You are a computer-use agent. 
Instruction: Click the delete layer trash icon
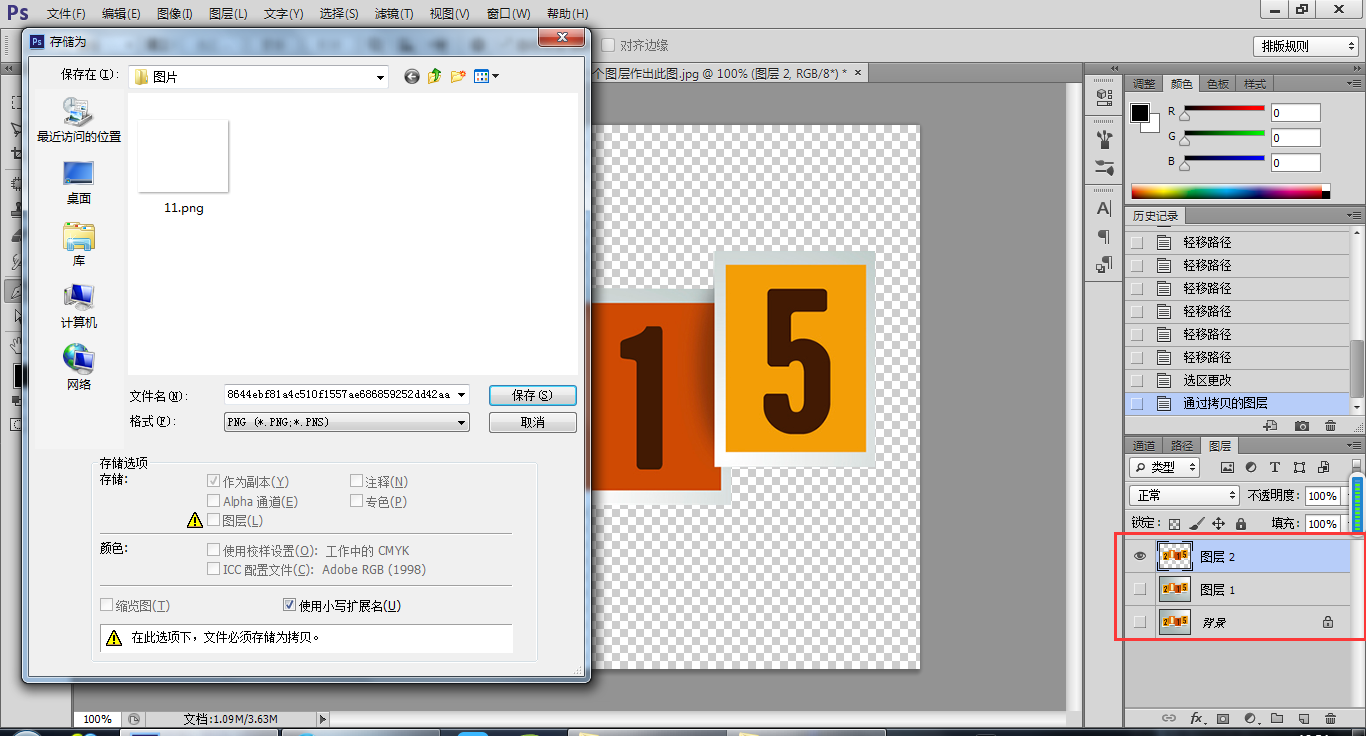click(x=1330, y=718)
